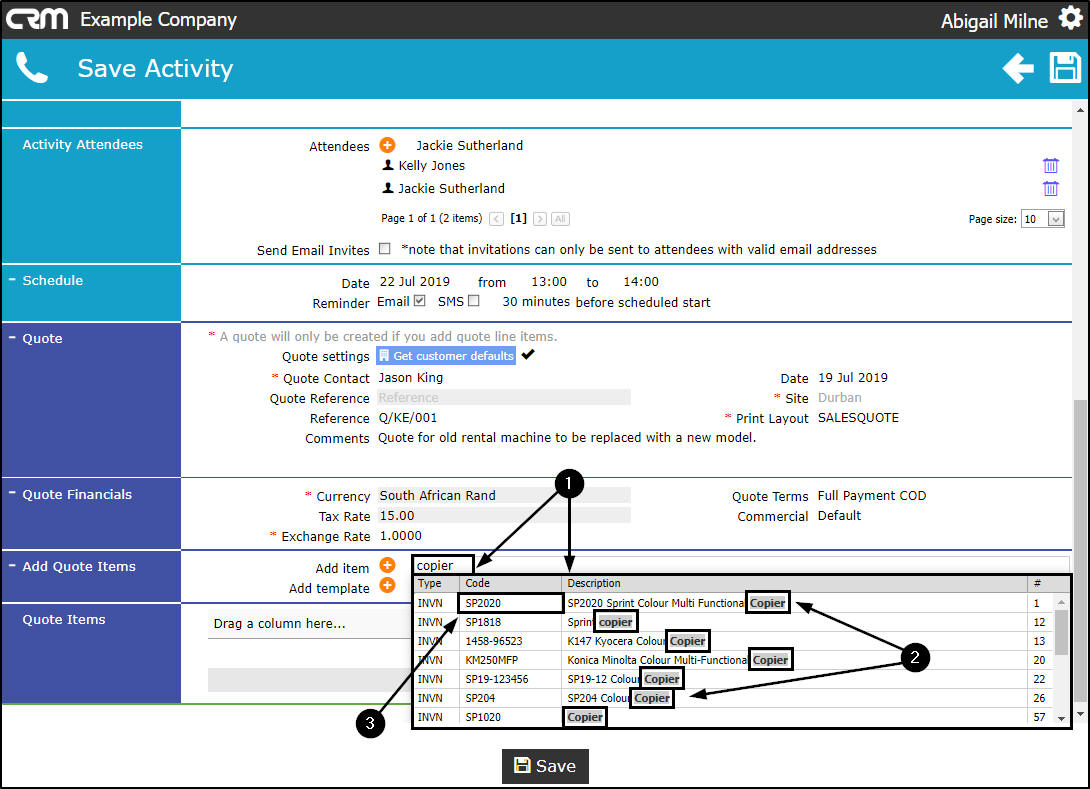Remove Jackie Sutherland using trash icon

(1050, 188)
